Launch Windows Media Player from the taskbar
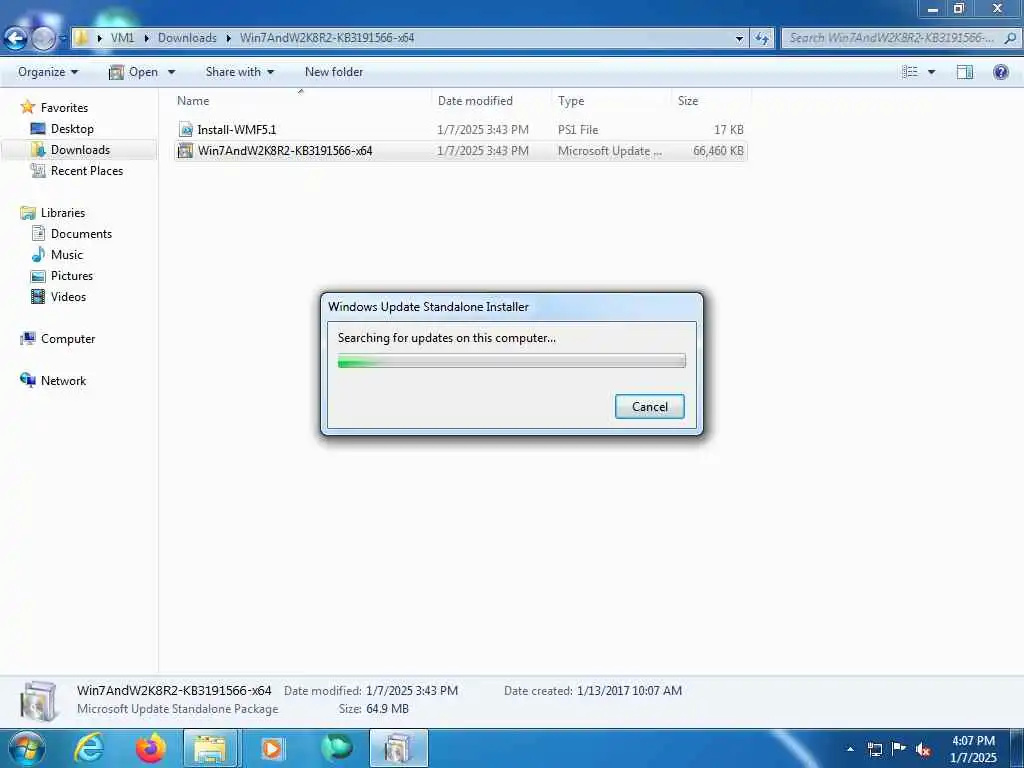1024x768 pixels. click(x=272, y=748)
